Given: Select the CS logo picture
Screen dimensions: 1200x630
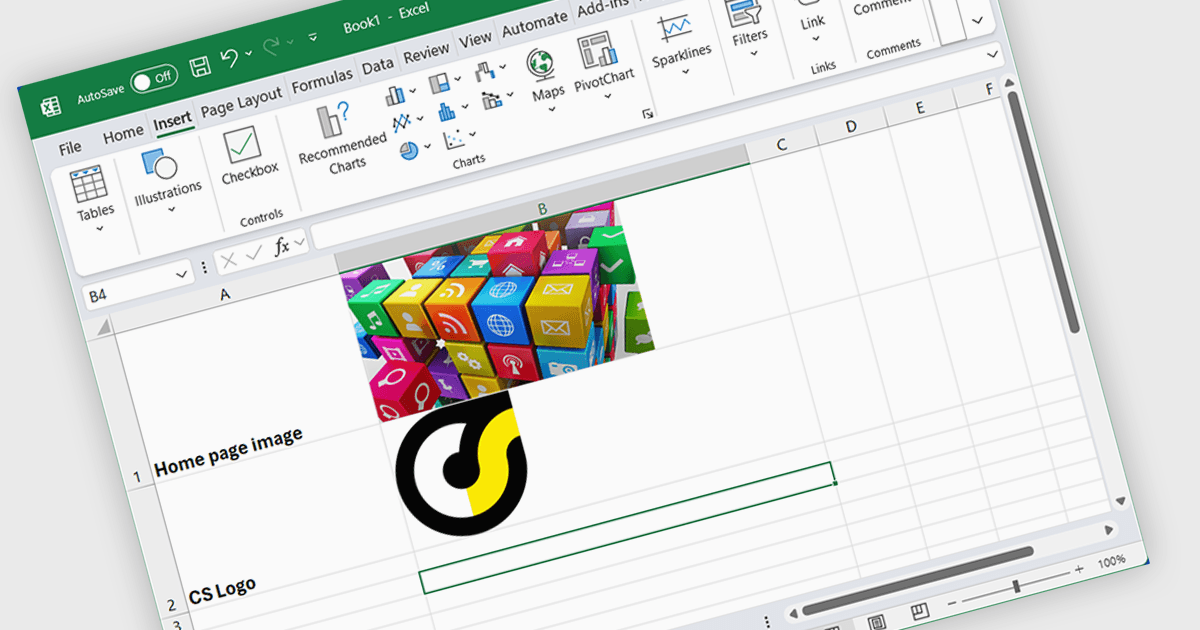Looking at the screenshot, I should [x=460, y=463].
